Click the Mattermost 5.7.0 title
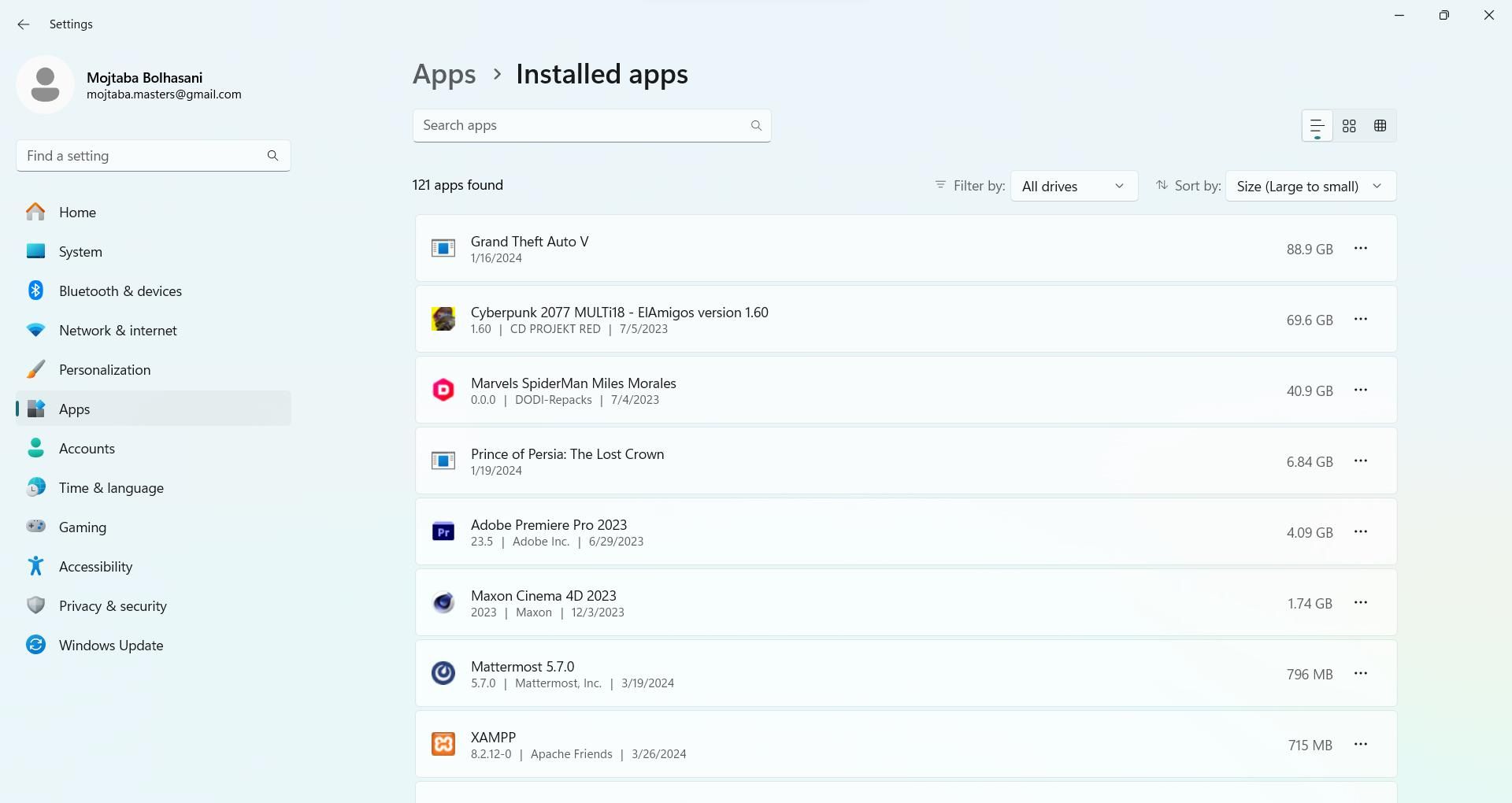Screen dimensions: 1512x803 [x=522, y=667]
